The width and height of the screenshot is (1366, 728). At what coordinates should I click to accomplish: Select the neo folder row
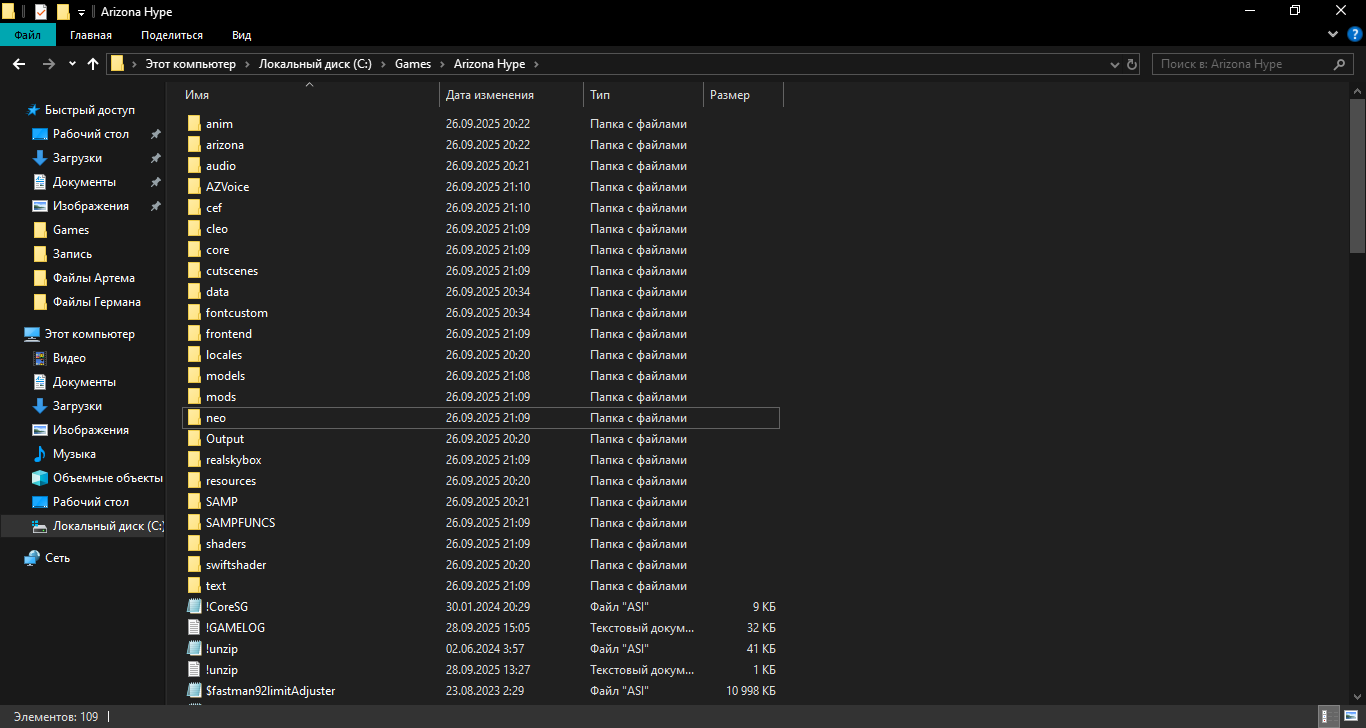pos(481,418)
